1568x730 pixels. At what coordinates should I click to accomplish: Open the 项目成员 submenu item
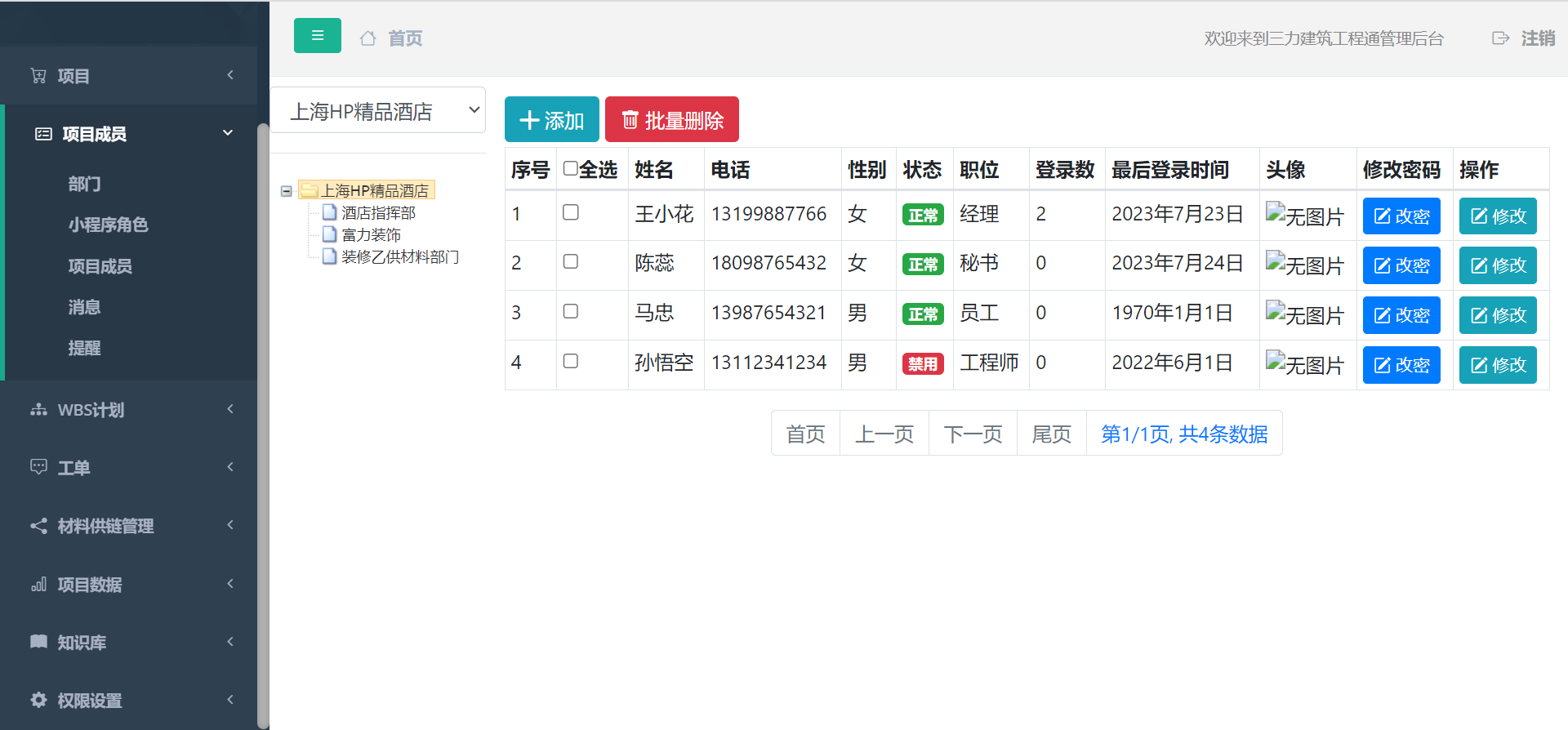coord(100,266)
